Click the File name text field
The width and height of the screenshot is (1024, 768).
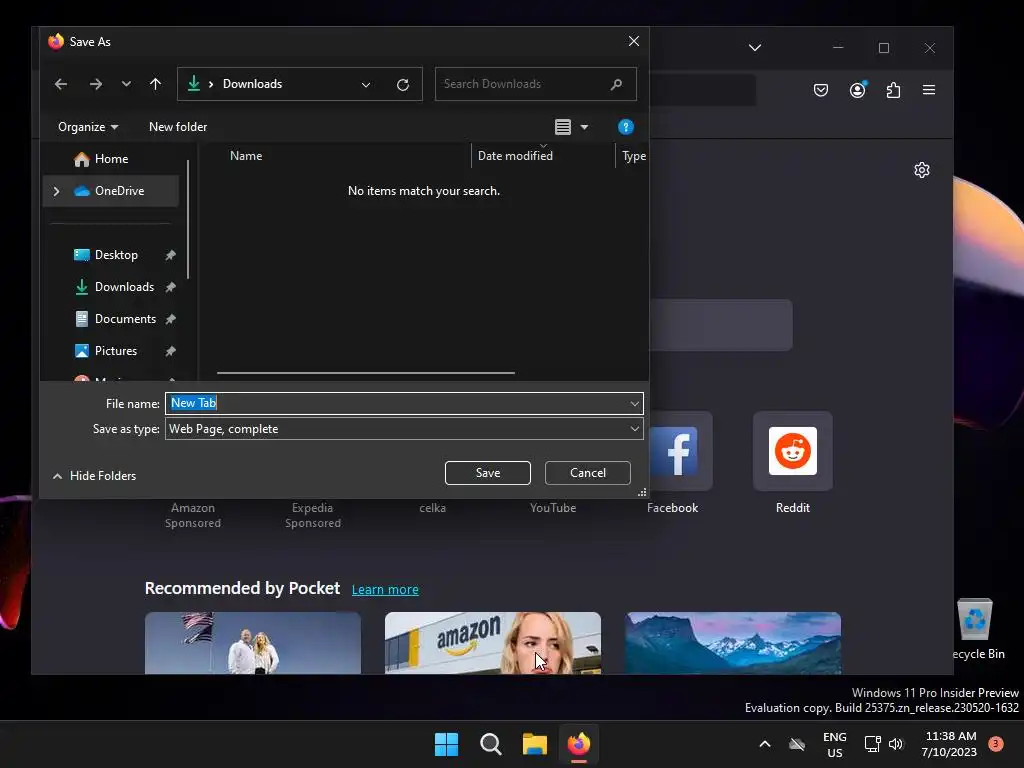pyautogui.click(x=397, y=404)
